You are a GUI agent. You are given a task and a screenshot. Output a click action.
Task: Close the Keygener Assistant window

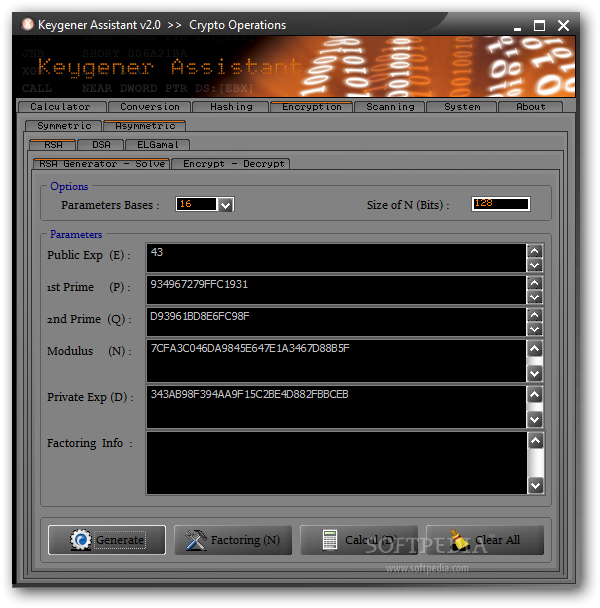point(563,26)
